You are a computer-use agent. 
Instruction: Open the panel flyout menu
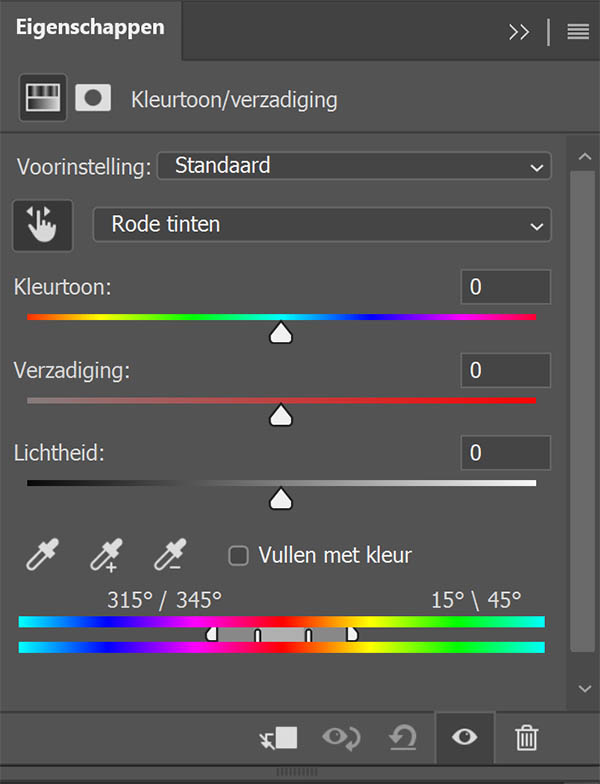point(578,32)
